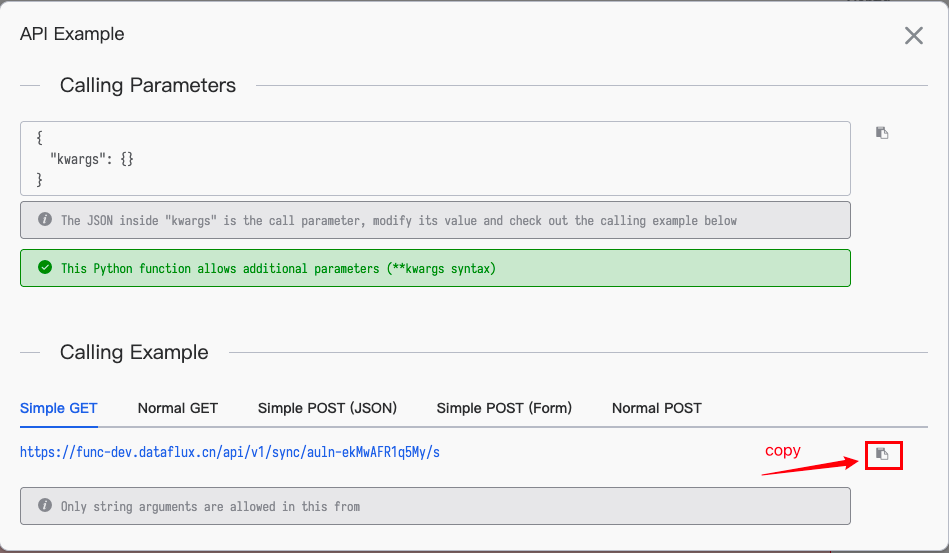Click the Calling Example section heading
Viewport: 949px width, 553px height.
tap(134, 352)
